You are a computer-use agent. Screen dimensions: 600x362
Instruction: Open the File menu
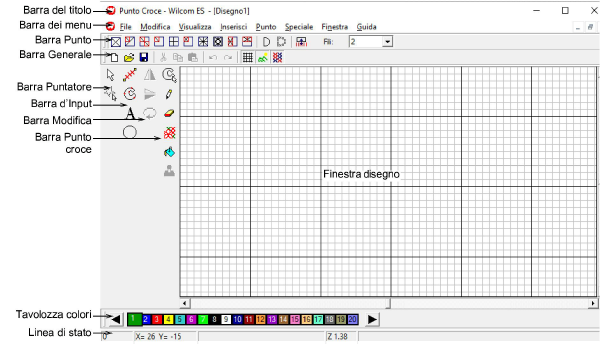click(x=126, y=27)
